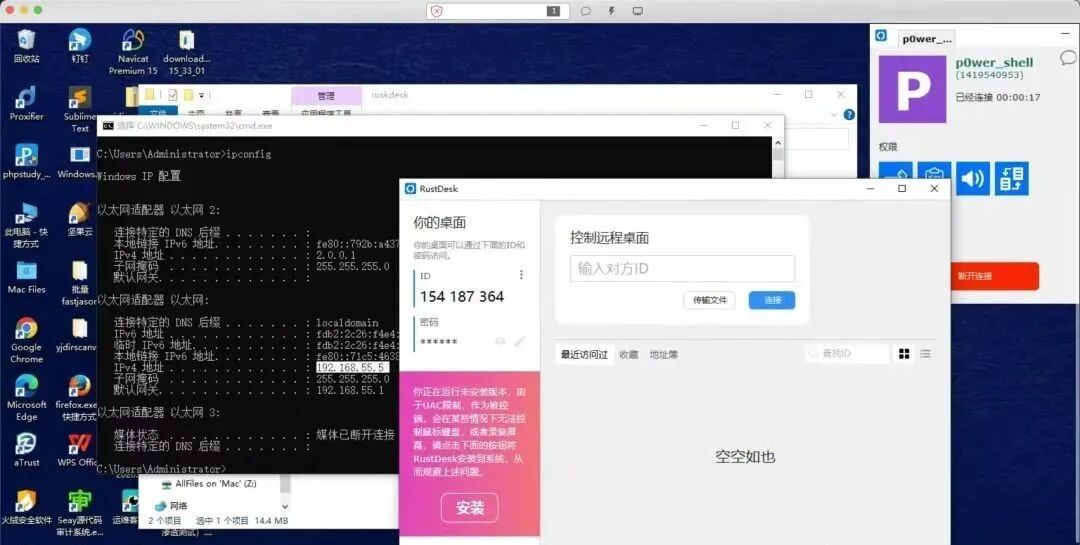The image size is (1080, 545).
Task: Open the 文件 tab in Explorer window
Action: 158,113
